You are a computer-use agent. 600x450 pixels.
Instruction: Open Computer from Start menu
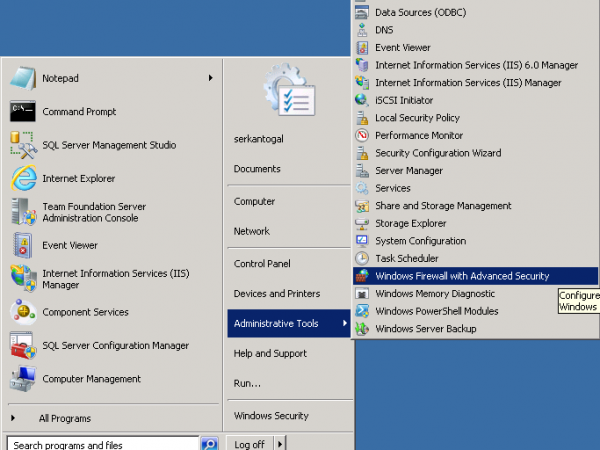254,201
